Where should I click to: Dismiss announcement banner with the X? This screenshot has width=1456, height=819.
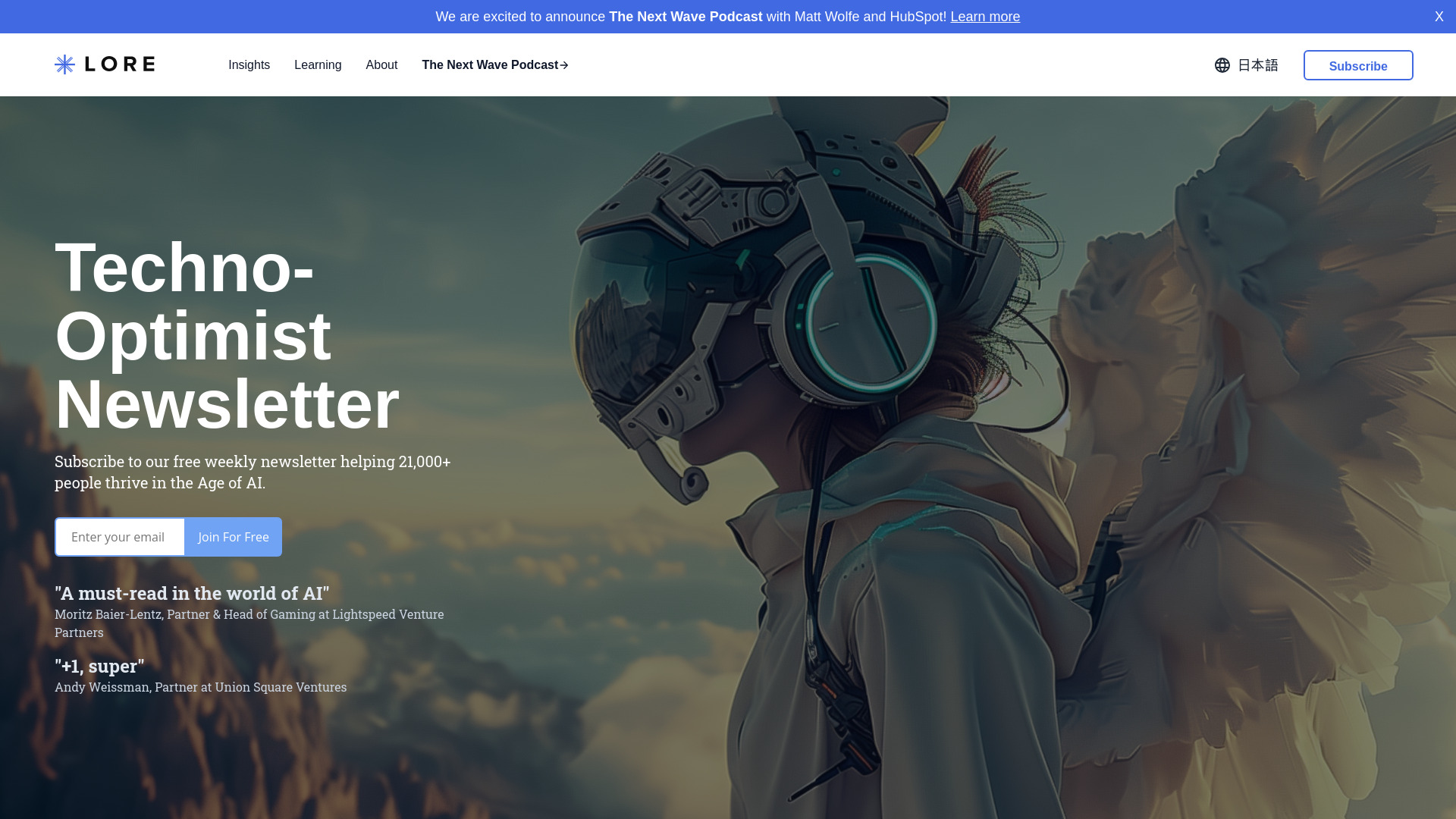click(1439, 16)
